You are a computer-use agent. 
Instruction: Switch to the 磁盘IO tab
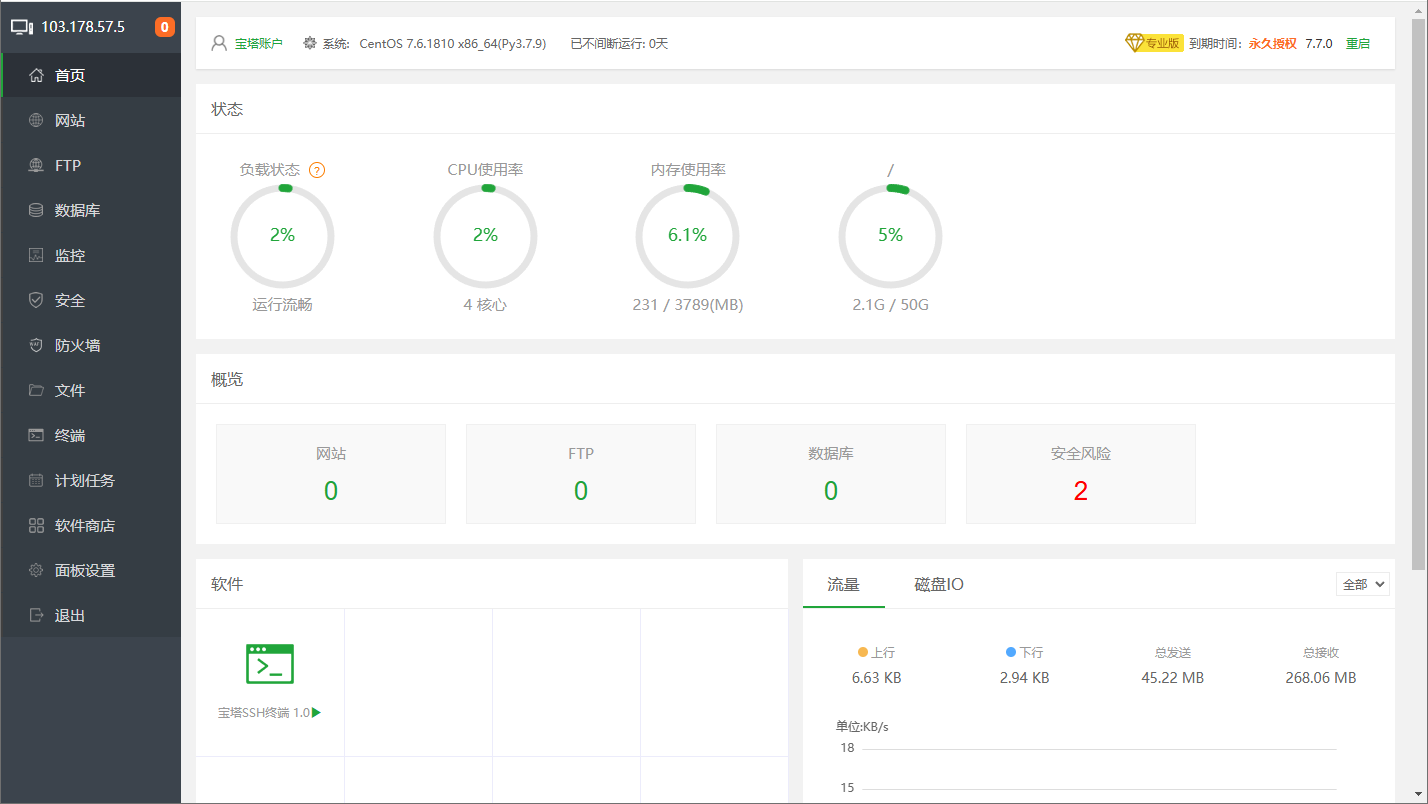click(x=937, y=584)
